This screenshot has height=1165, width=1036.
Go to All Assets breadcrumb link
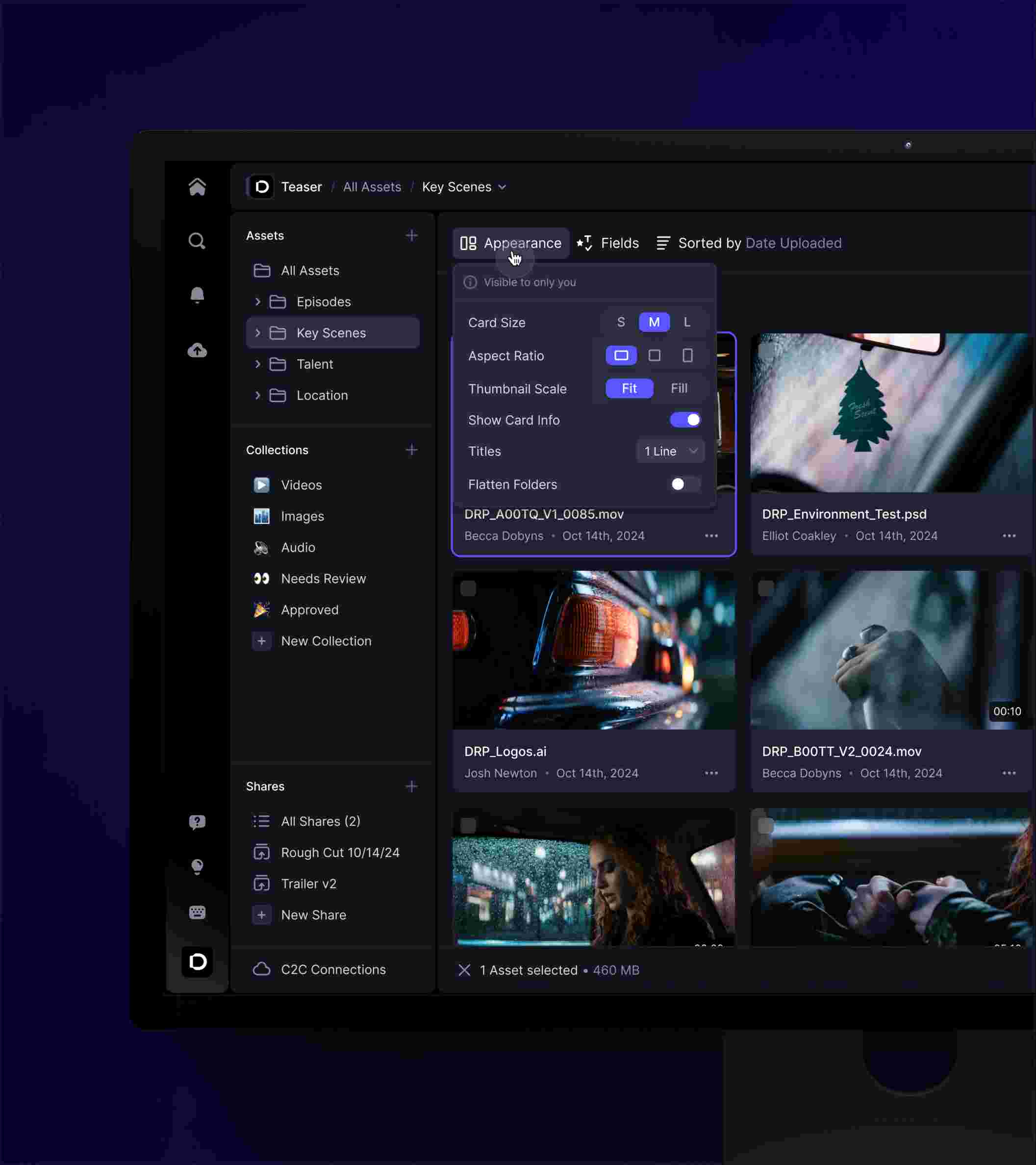[x=372, y=187]
